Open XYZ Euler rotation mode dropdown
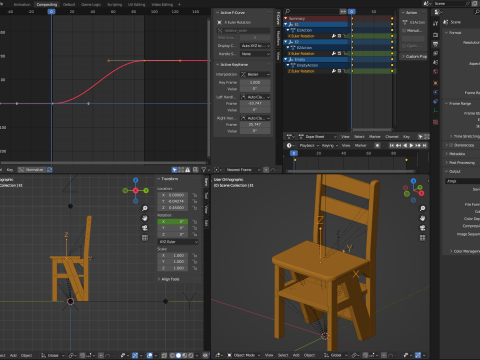The width and height of the screenshot is (480, 360). click(178, 242)
